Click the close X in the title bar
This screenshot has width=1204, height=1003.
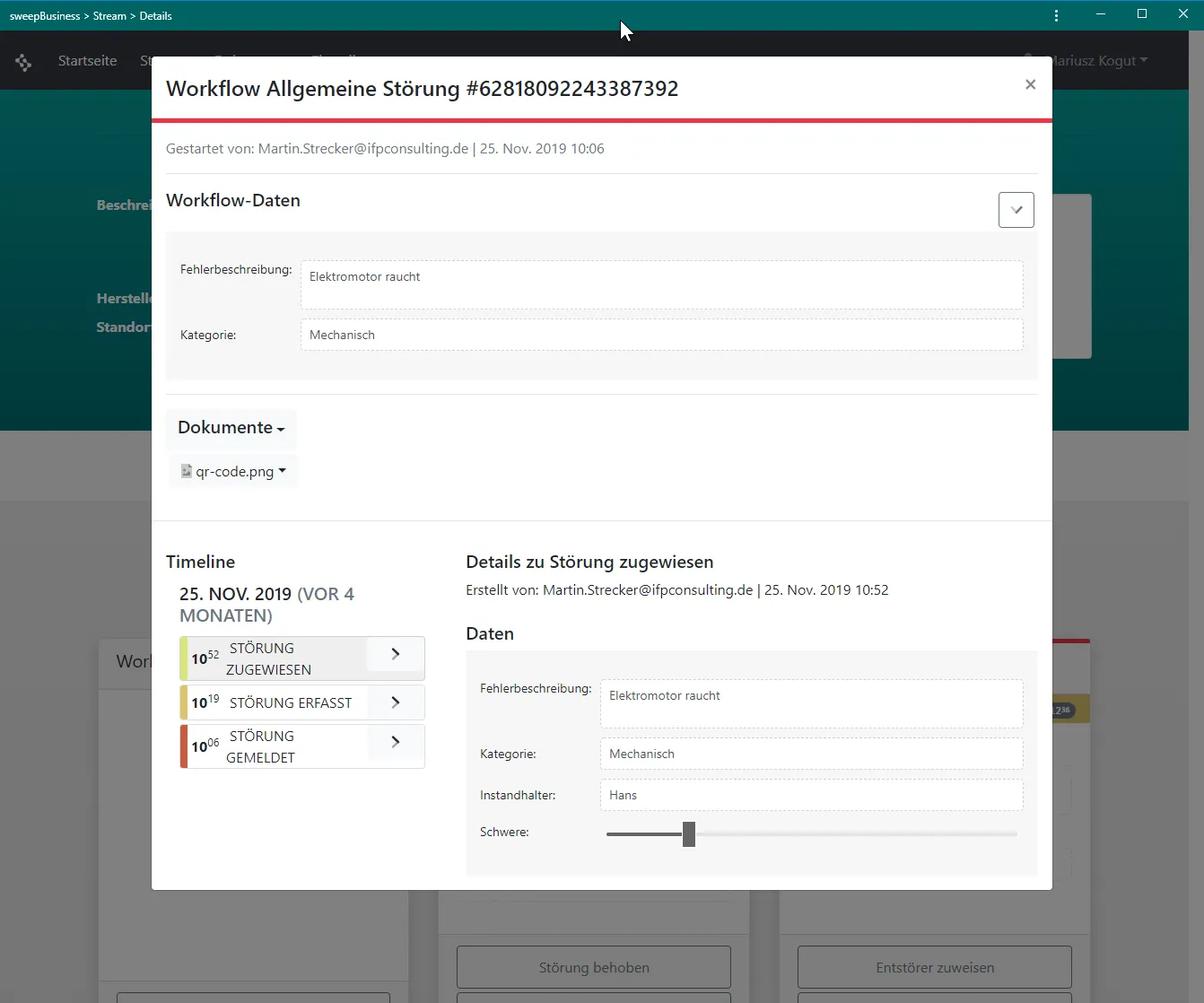click(x=1182, y=13)
